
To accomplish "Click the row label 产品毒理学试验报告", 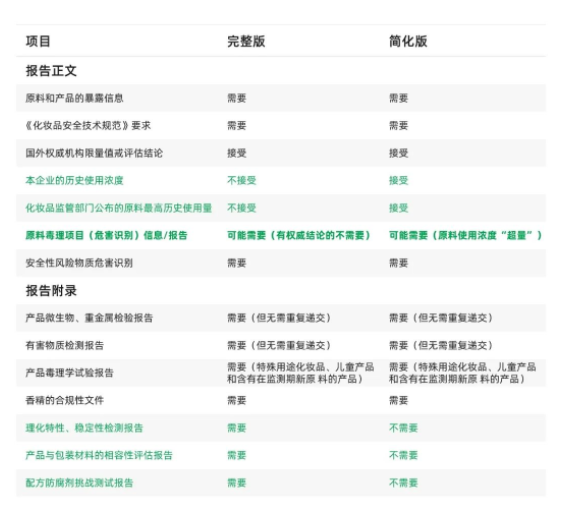I will tap(69, 373).
